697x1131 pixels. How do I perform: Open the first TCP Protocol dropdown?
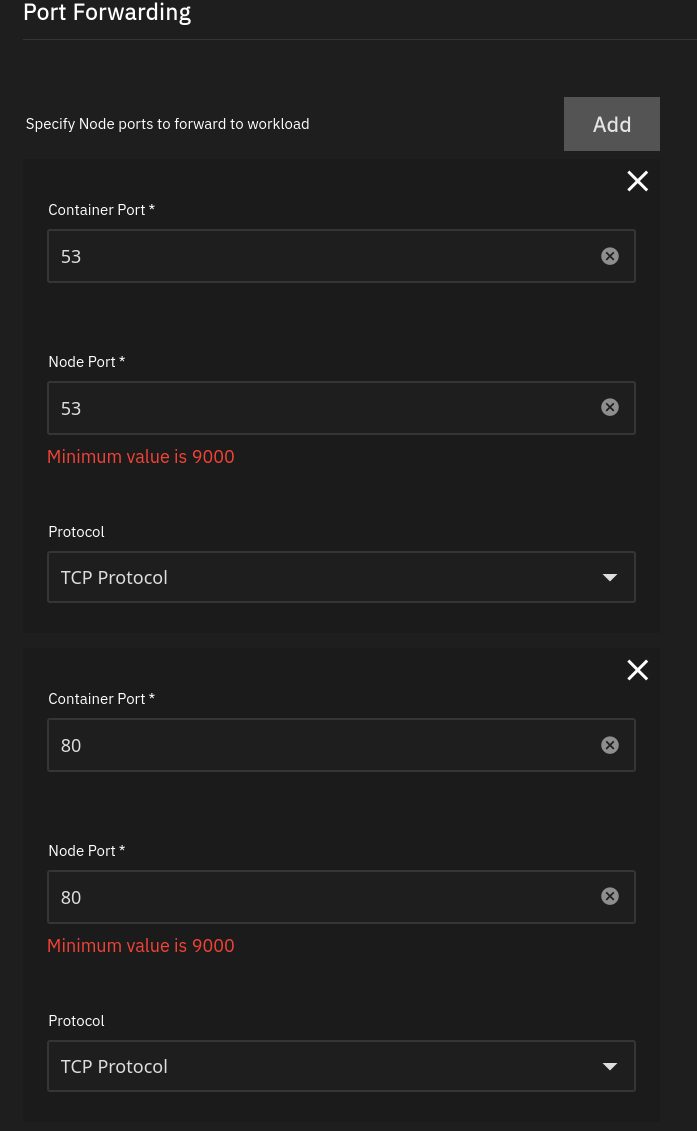point(341,577)
